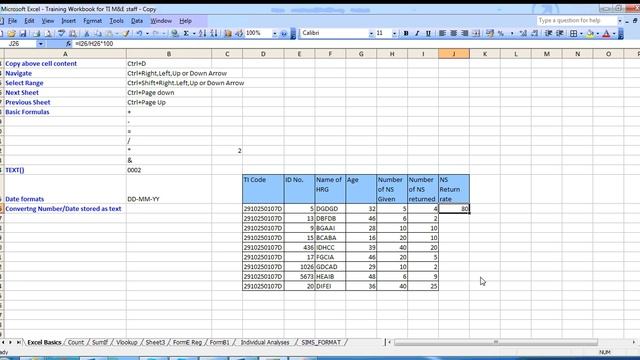Select the cell containing DGDGD
The height and width of the screenshot is (360, 640).
click(330, 209)
